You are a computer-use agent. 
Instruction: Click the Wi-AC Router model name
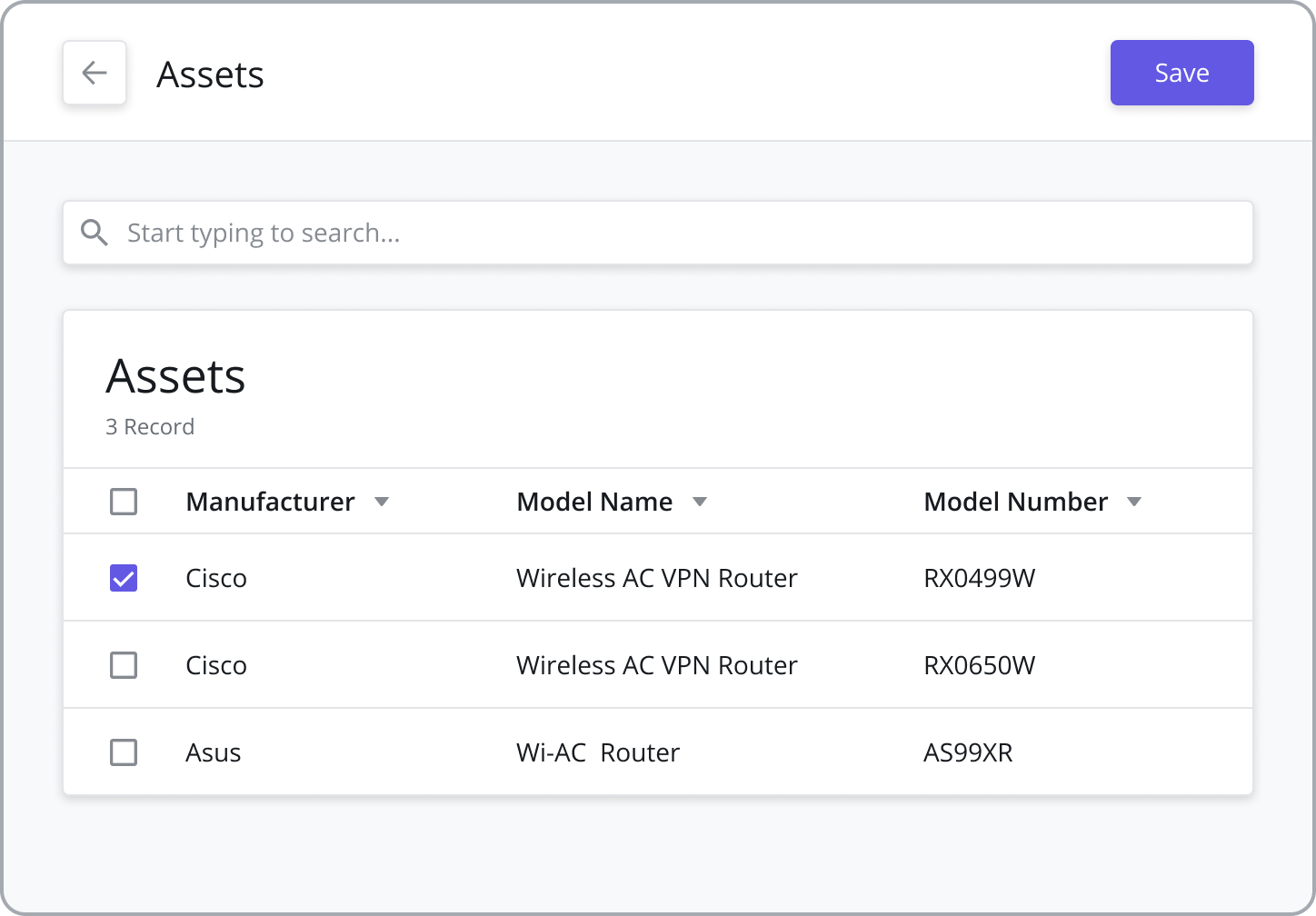tap(598, 752)
